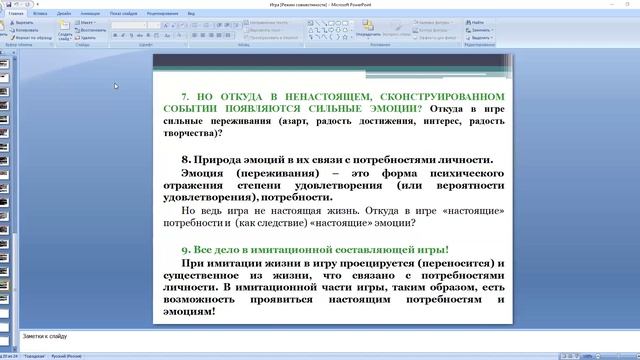This screenshot has width=640, height=360.
Task: Open the Insert (Вставка) ribbon tab
Action: click(40, 13)
